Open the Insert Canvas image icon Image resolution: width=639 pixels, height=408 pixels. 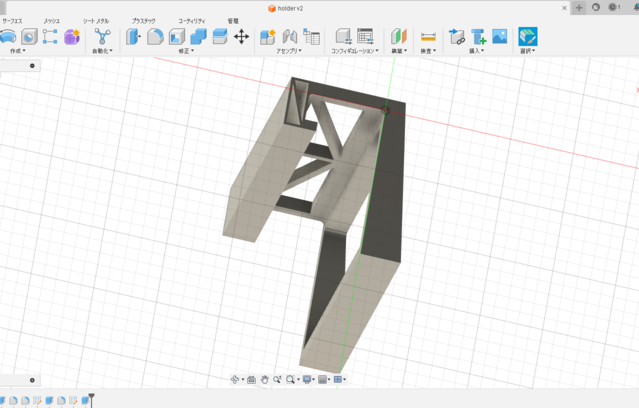pos(500,37)
